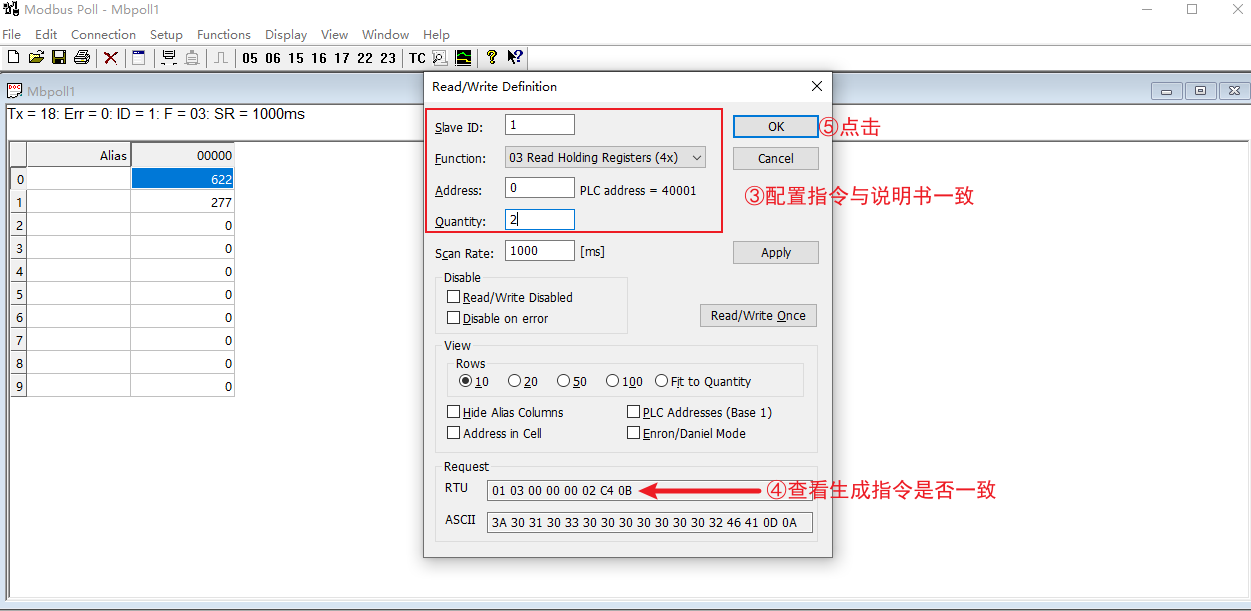The height and width of the screenshot is (611, 1251).
Task: Open the TC test center toolbar button
Action: pos(417,58)
